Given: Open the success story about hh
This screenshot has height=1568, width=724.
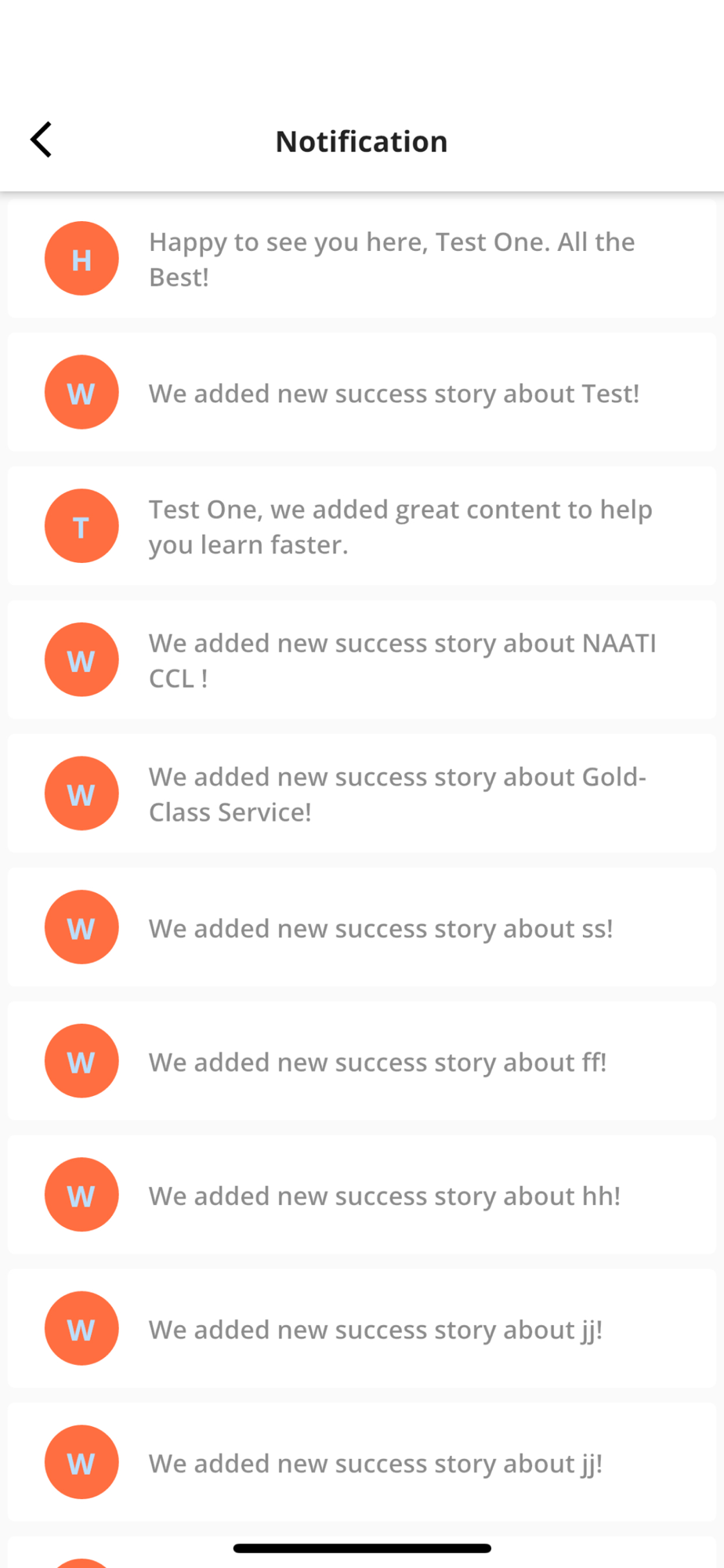Looking at the screenshot, I should tap(362, 1195).
